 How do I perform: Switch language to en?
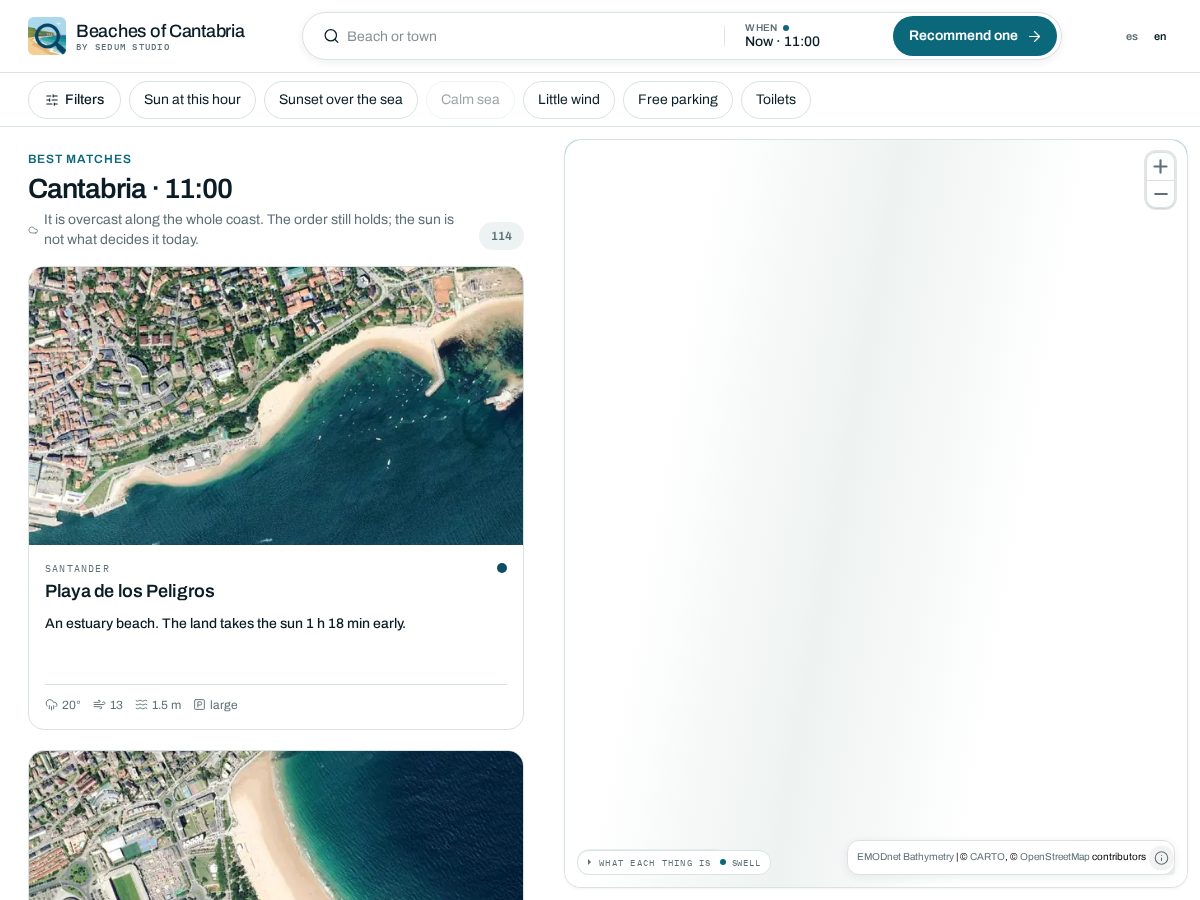(x=1160, y=36)
